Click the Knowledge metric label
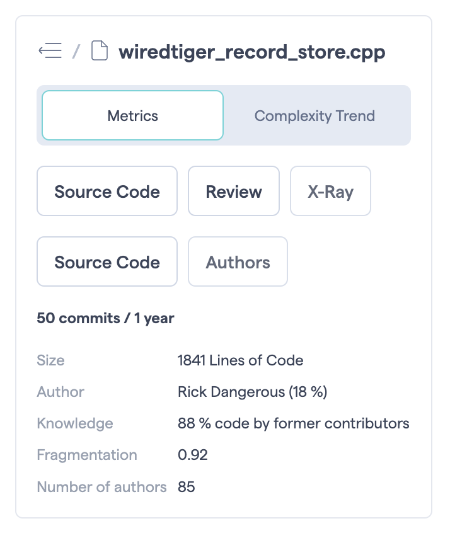 click(x=75, y=423)
